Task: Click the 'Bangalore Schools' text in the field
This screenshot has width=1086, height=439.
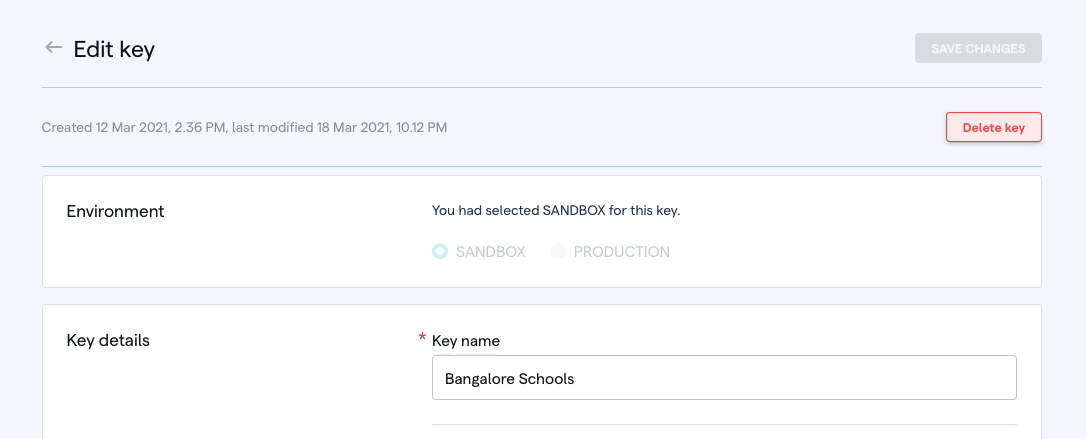Action: pyautogui.click(x=510, y=379)
